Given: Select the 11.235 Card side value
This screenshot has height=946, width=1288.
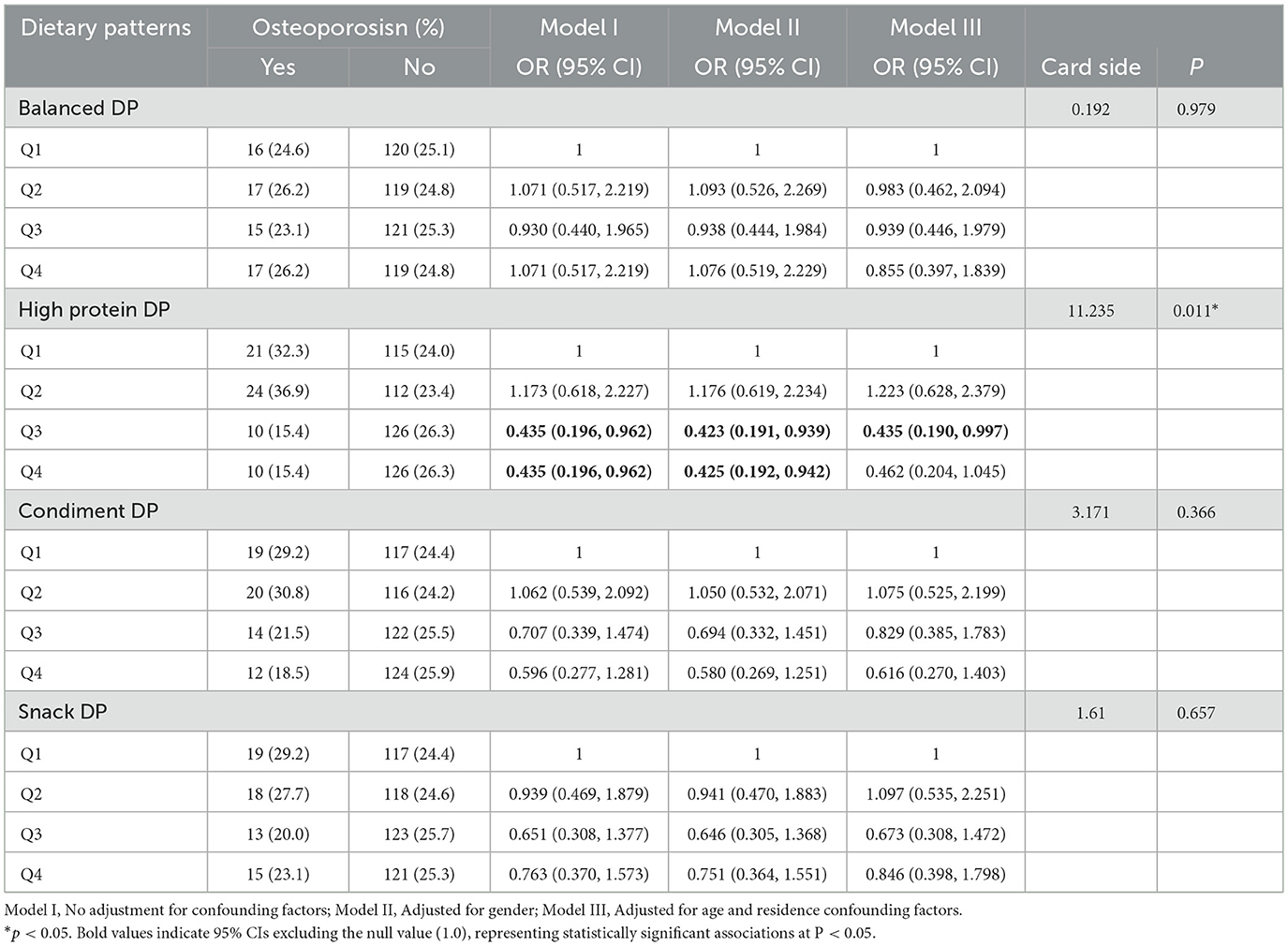Looking at the screenshot, I should click(x=1090, y=311).
